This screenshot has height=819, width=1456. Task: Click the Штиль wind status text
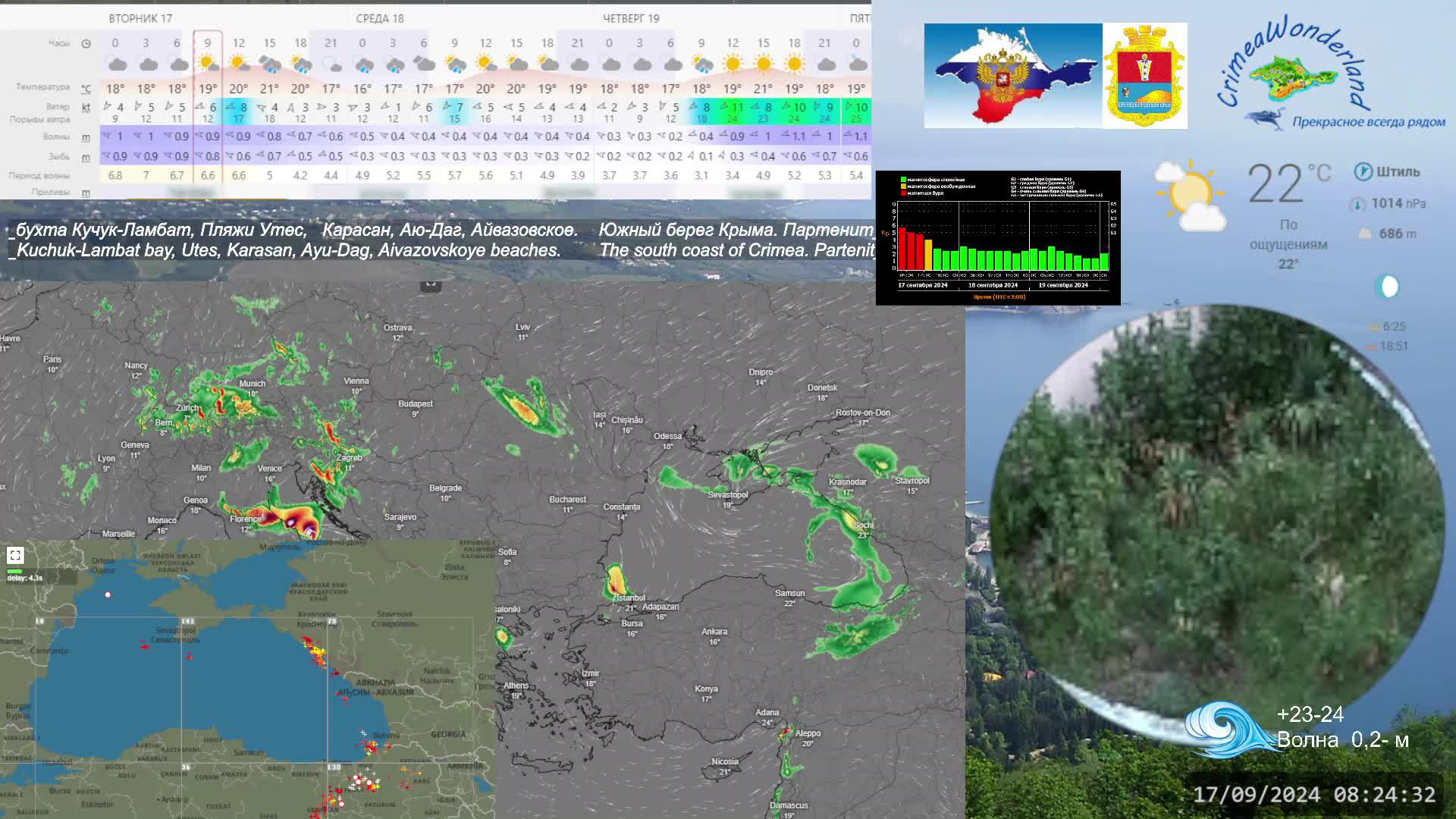pyautogui.click(x=1398, y=171)
